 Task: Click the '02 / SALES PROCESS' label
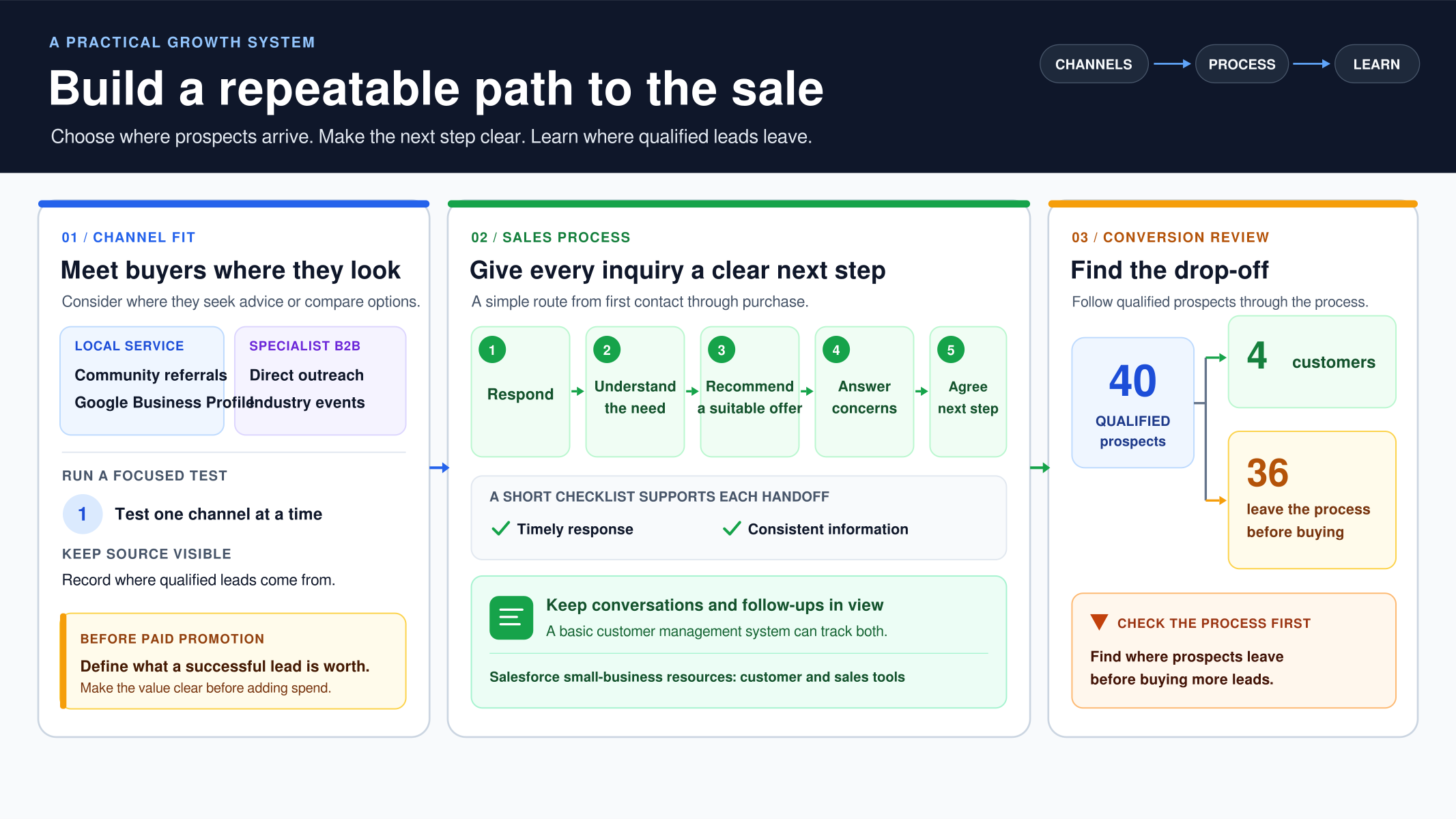[x=551, y=238]
